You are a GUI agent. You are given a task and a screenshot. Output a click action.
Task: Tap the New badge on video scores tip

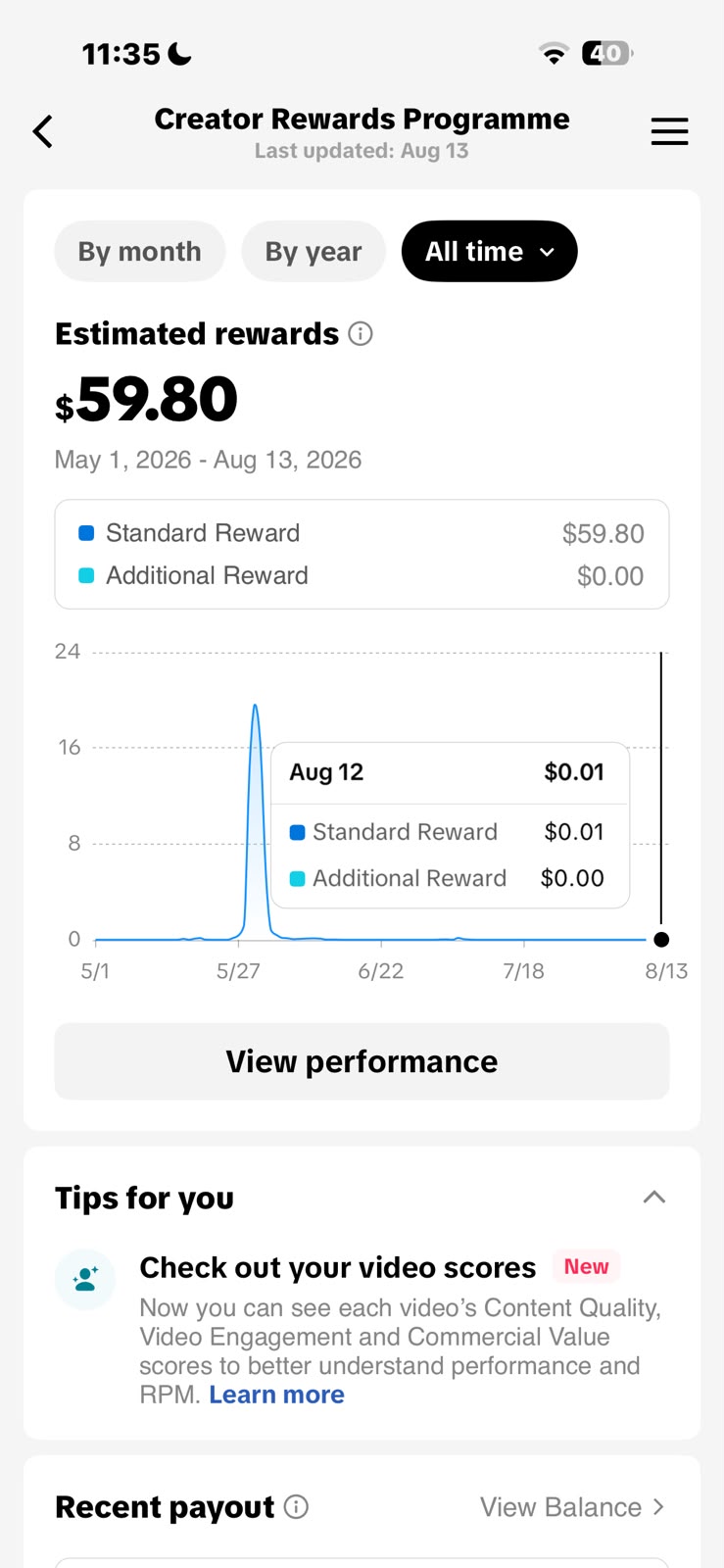pos(586,1266)
